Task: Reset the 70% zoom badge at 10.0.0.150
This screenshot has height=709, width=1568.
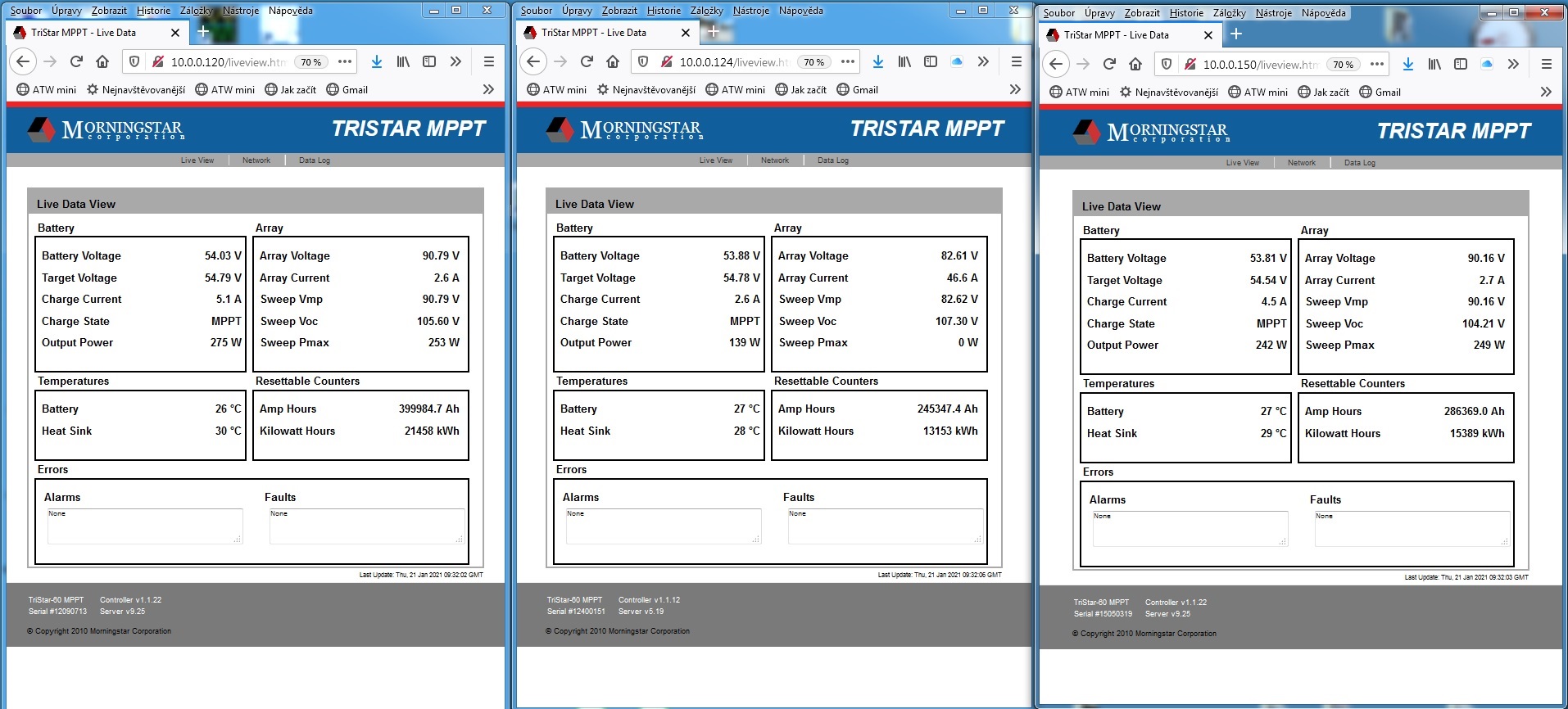Action: 1343,65
